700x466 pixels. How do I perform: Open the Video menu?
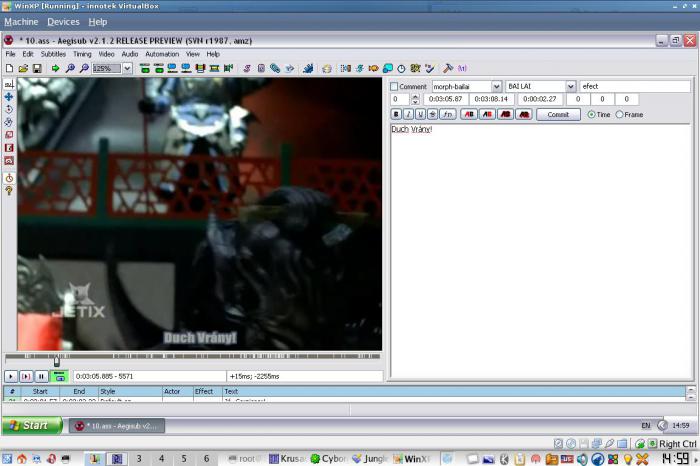pyautogui.click(x=106, y=54)
